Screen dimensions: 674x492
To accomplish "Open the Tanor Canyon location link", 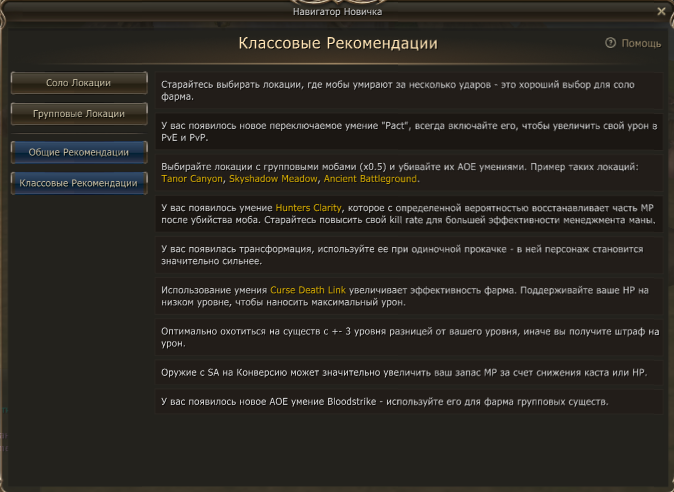I will tap(192, 179).
